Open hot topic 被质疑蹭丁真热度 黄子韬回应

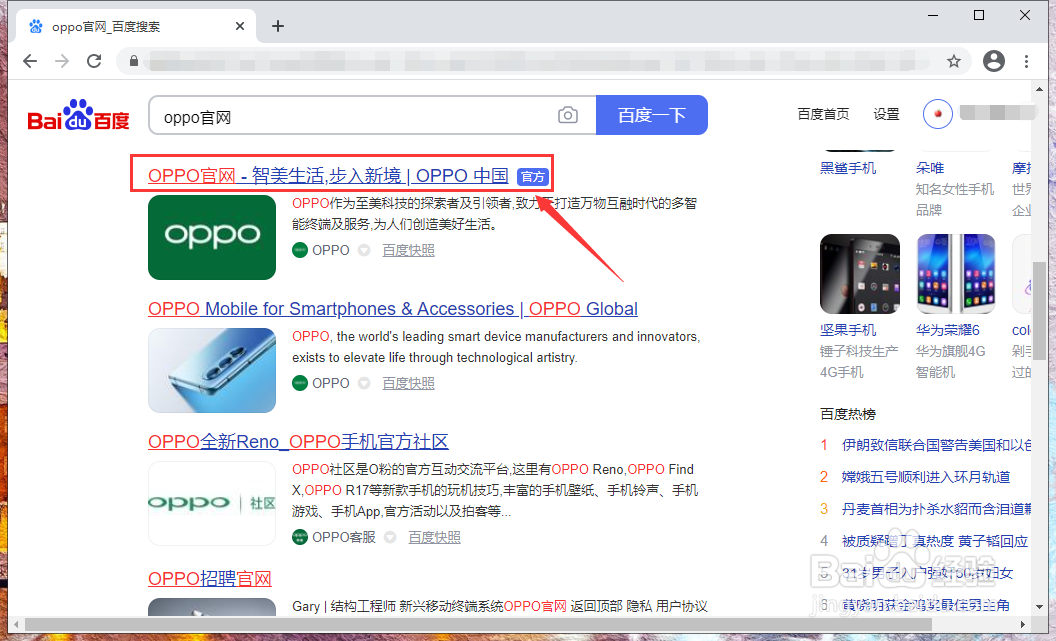[935, 541]
